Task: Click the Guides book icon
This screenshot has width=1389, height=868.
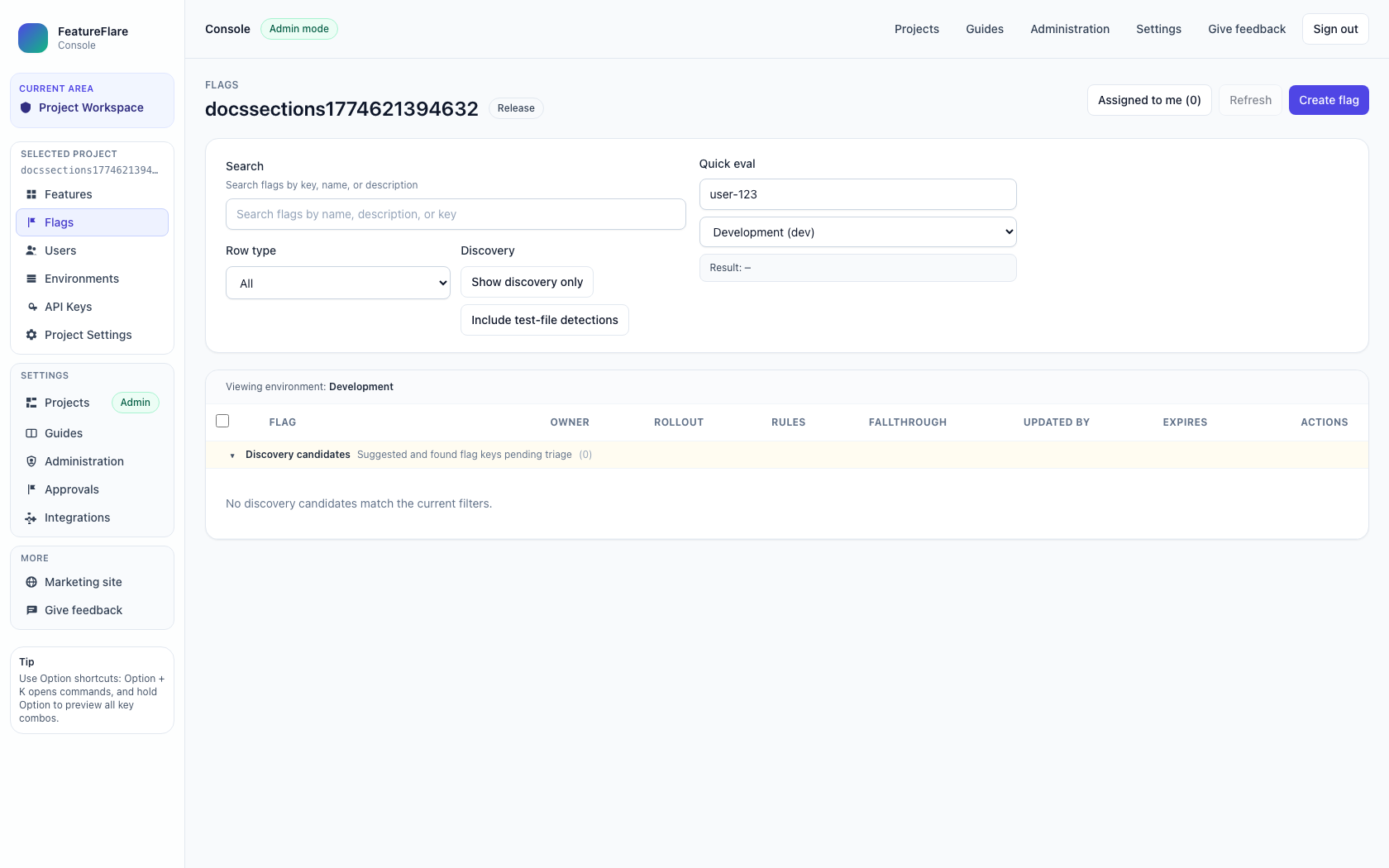Action: (x=31, y=433)
